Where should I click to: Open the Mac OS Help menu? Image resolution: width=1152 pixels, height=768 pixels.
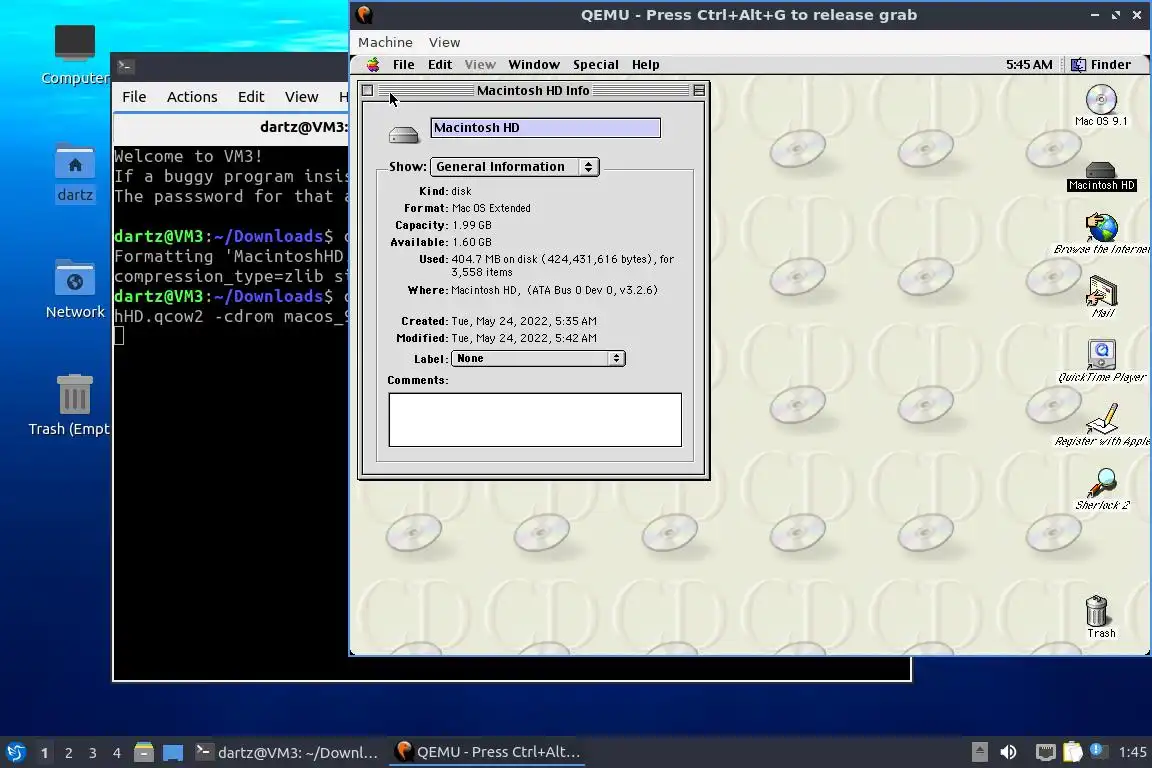[646, 65]
